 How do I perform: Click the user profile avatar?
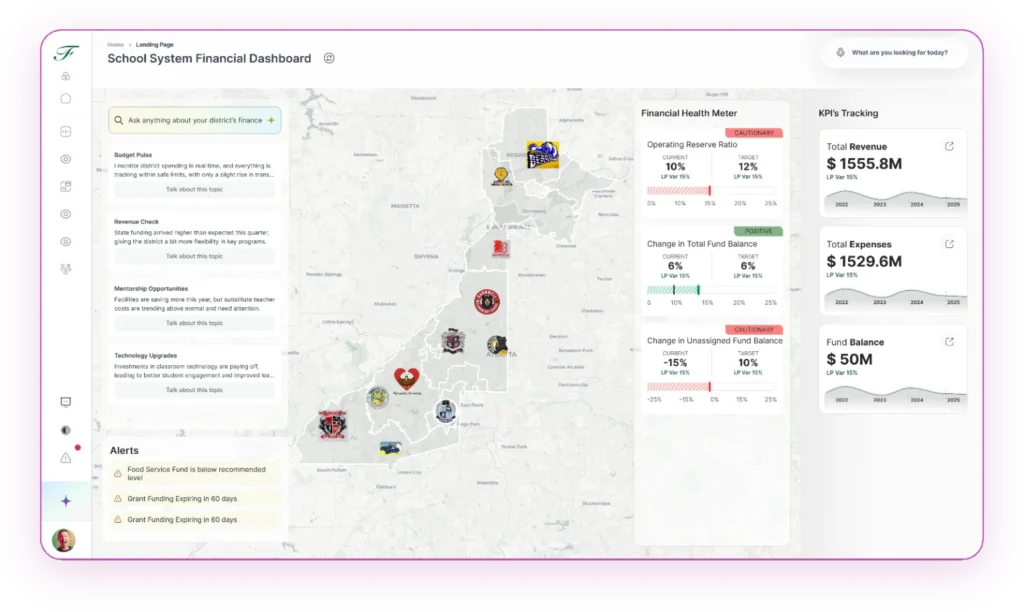(64, 540)
